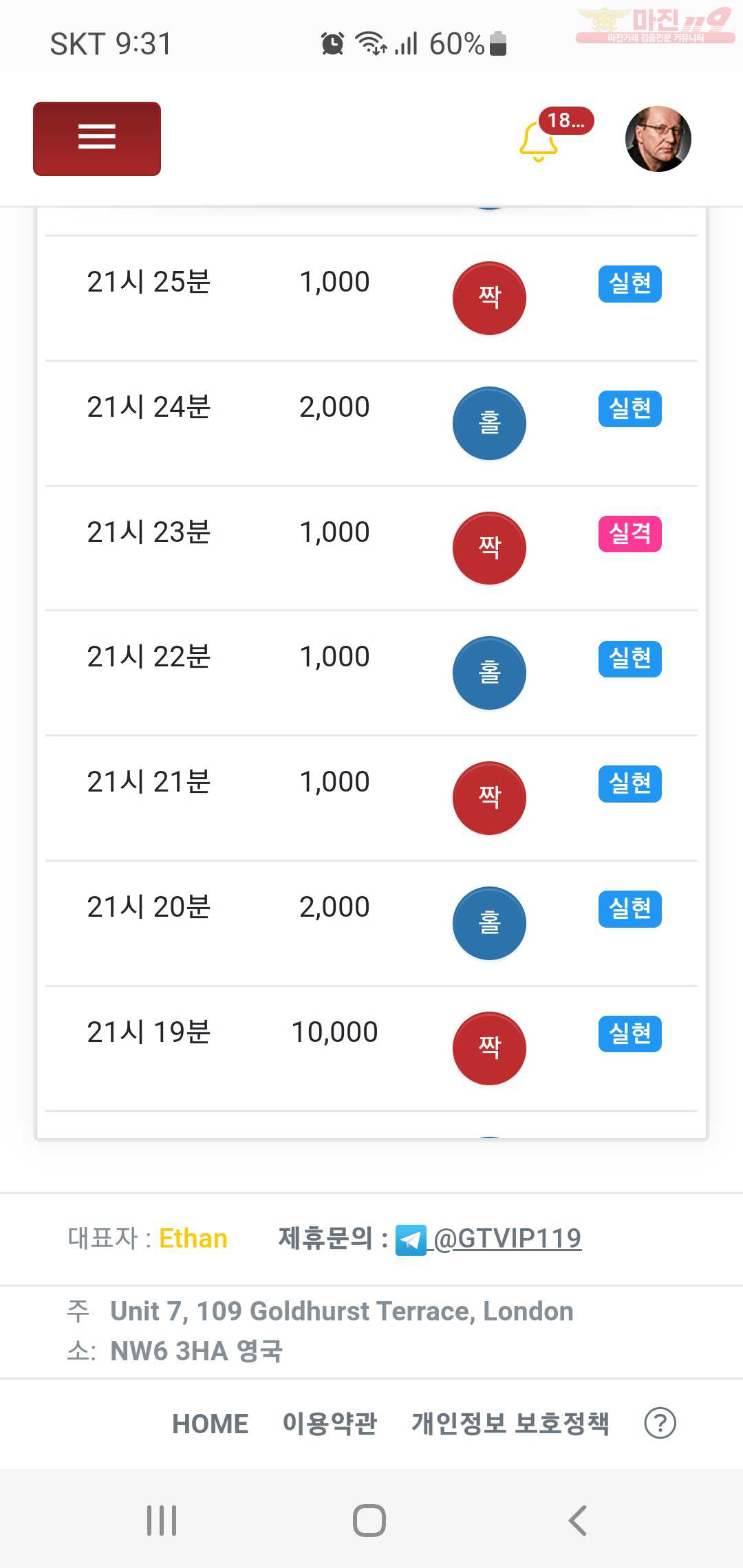Click the Telegram paper plane icon
This screenshot has height=1568, width=743.
click(411, 1240)
